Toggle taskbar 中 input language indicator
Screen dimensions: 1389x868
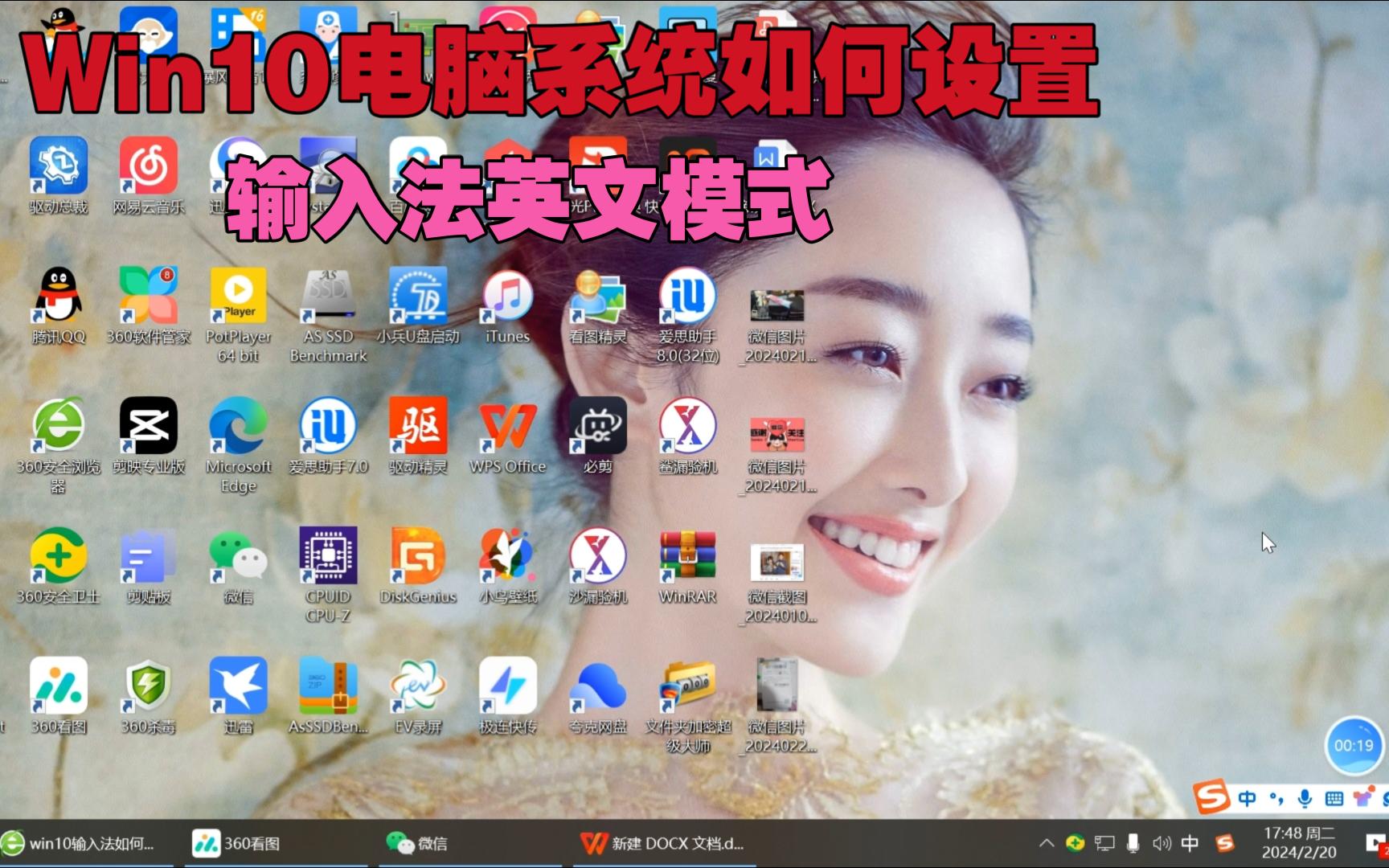[x=1190, y=843]
